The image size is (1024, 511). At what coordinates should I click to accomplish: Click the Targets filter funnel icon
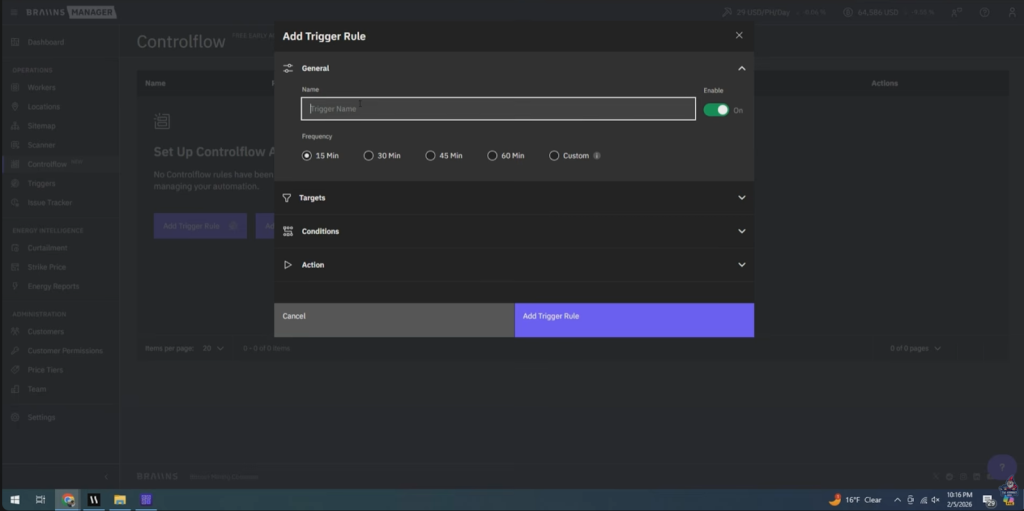point(287,198)
